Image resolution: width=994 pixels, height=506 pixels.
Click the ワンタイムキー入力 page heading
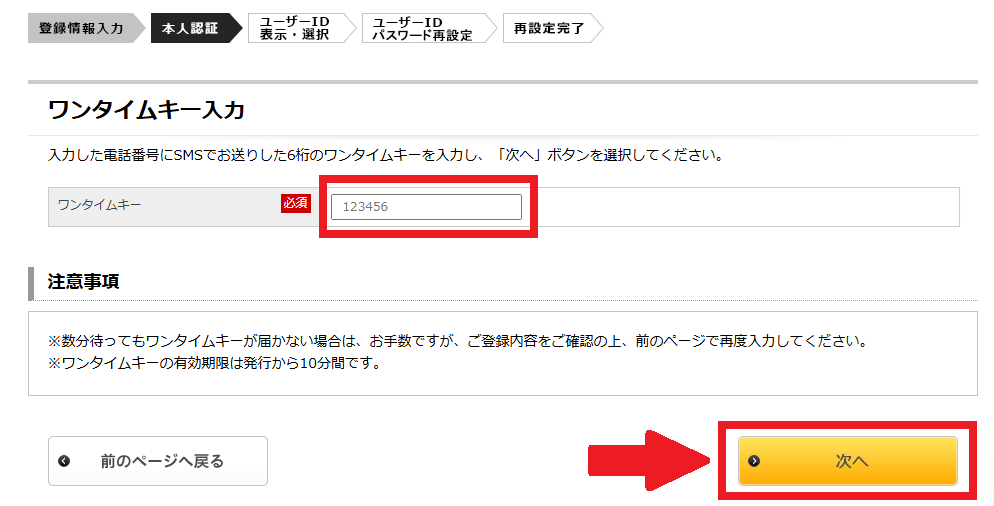[146, 110]
